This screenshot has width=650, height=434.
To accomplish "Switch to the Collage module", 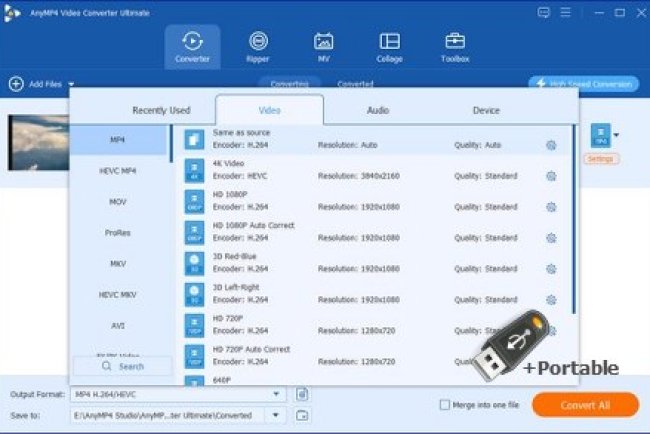I will coord(389,47).
